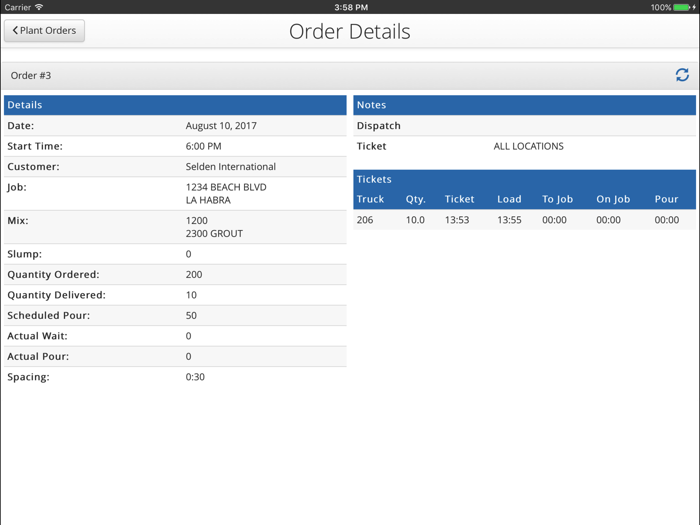The width and height of the screenshot is (700, 525).
Task: Select customer Selden International
Action: [x=231, y=167]
